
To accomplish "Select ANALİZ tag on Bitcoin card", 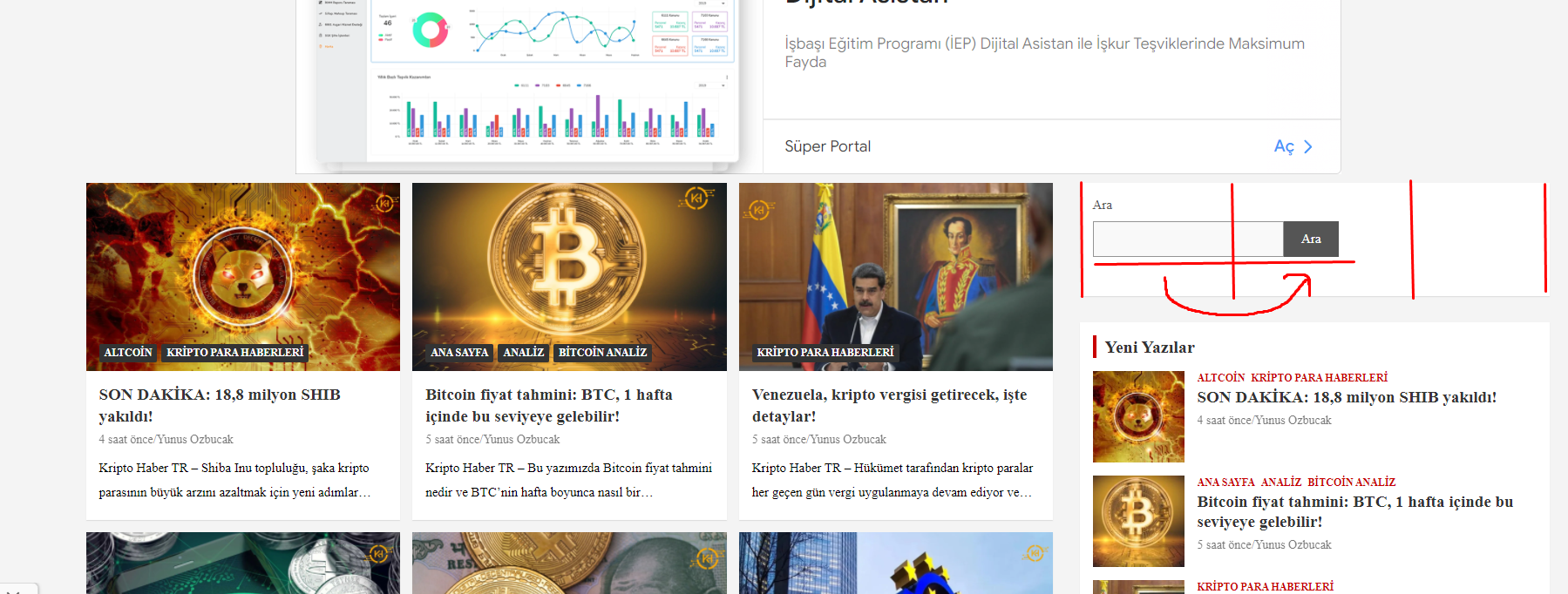I will 523,353.
